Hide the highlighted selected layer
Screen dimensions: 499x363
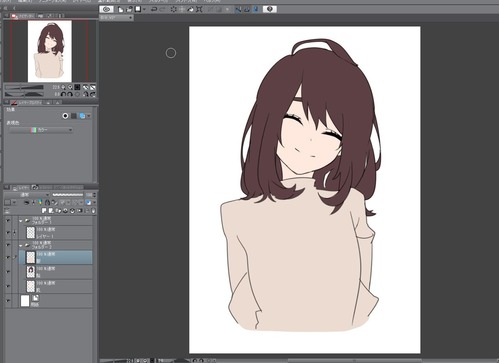pyautogui.click(x=8, y=257)
